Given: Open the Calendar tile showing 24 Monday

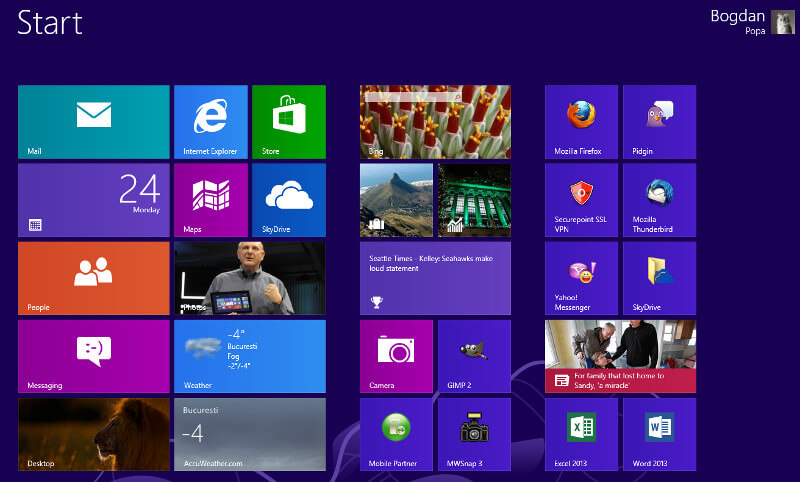Looking at the screenshot, I should [94, 200].
